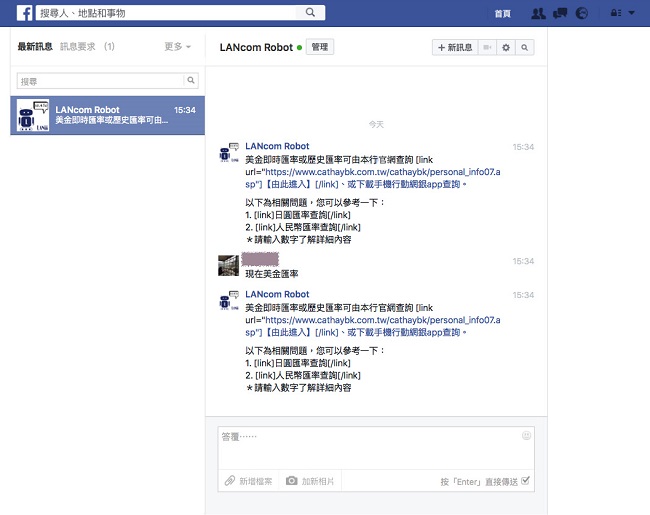
Task: Search within conversation using the magnifier icon
Action: (524, 48)
